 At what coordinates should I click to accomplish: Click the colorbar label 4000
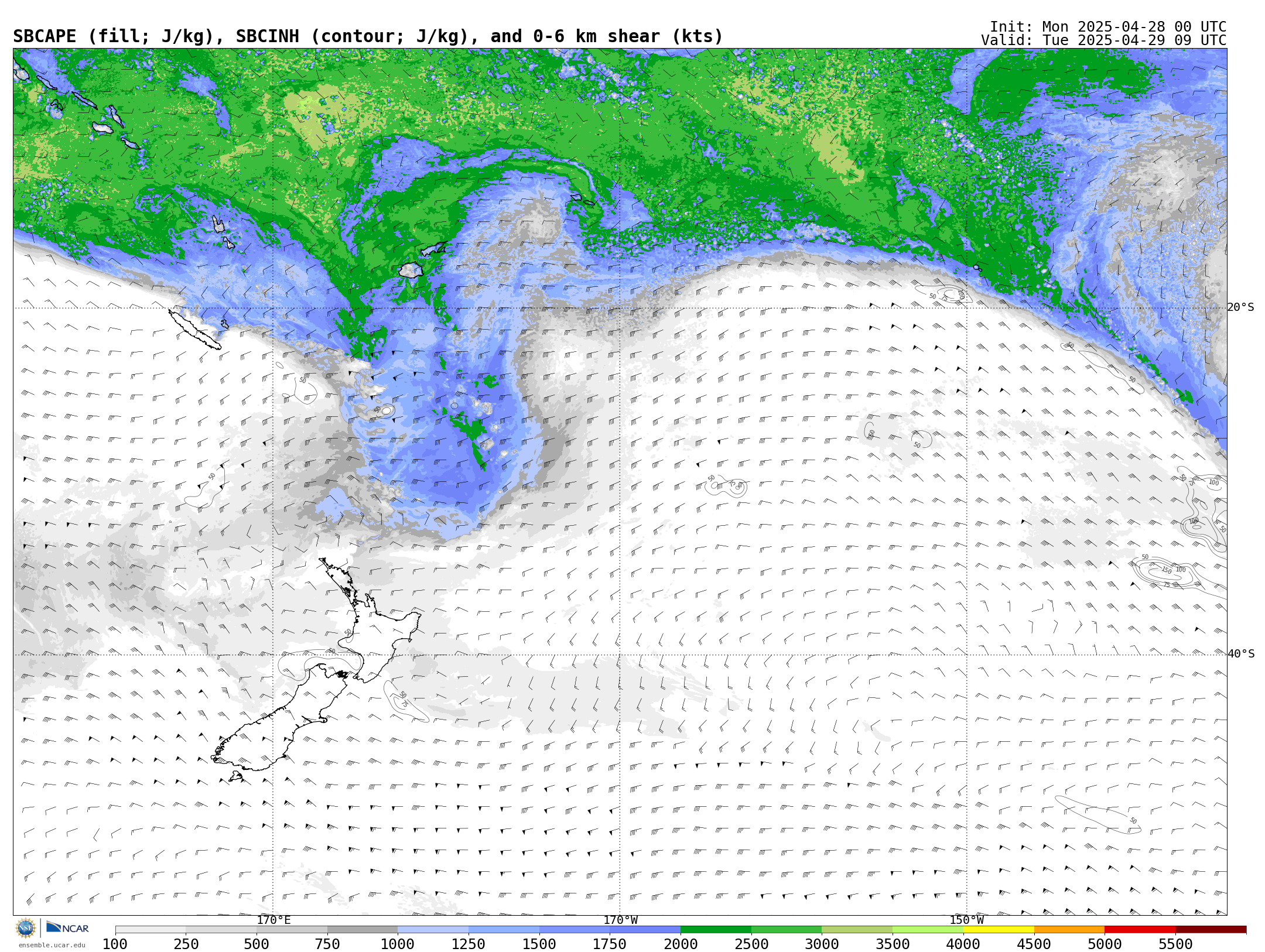point(963,944)
